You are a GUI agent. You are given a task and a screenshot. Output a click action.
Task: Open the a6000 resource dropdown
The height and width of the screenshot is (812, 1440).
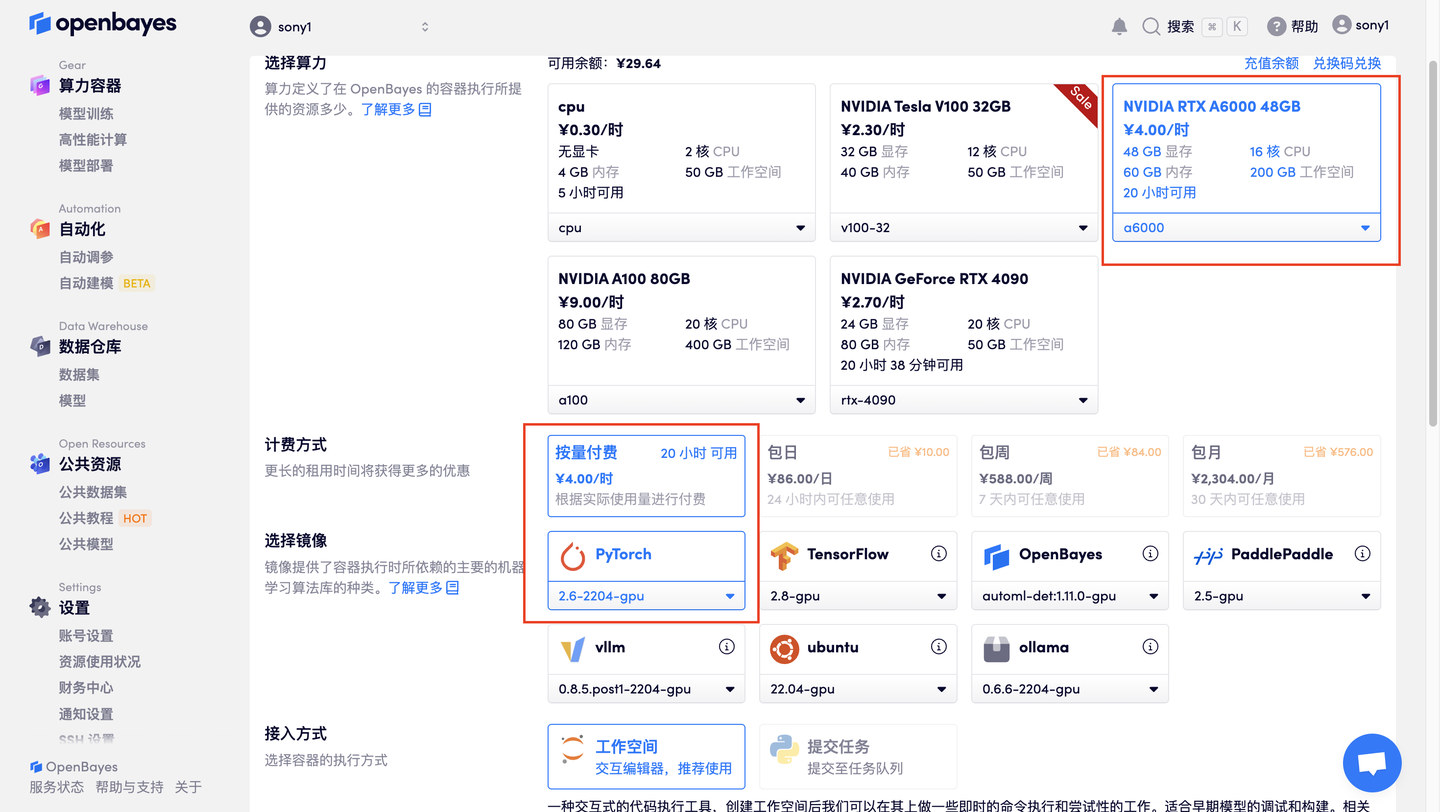(x=1246, y=228)
